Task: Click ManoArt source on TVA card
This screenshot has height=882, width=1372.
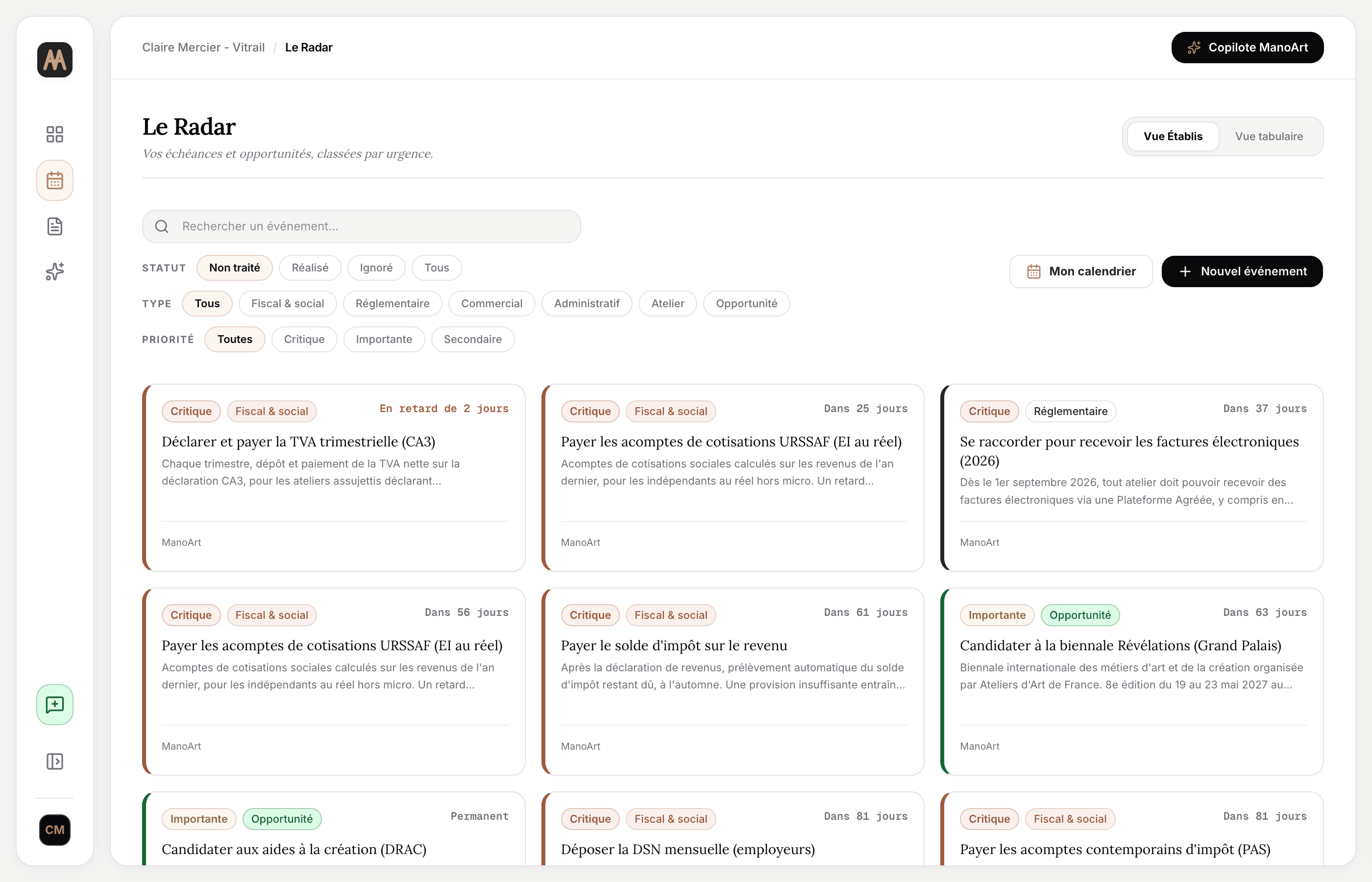Action: (x=181, y=542)
